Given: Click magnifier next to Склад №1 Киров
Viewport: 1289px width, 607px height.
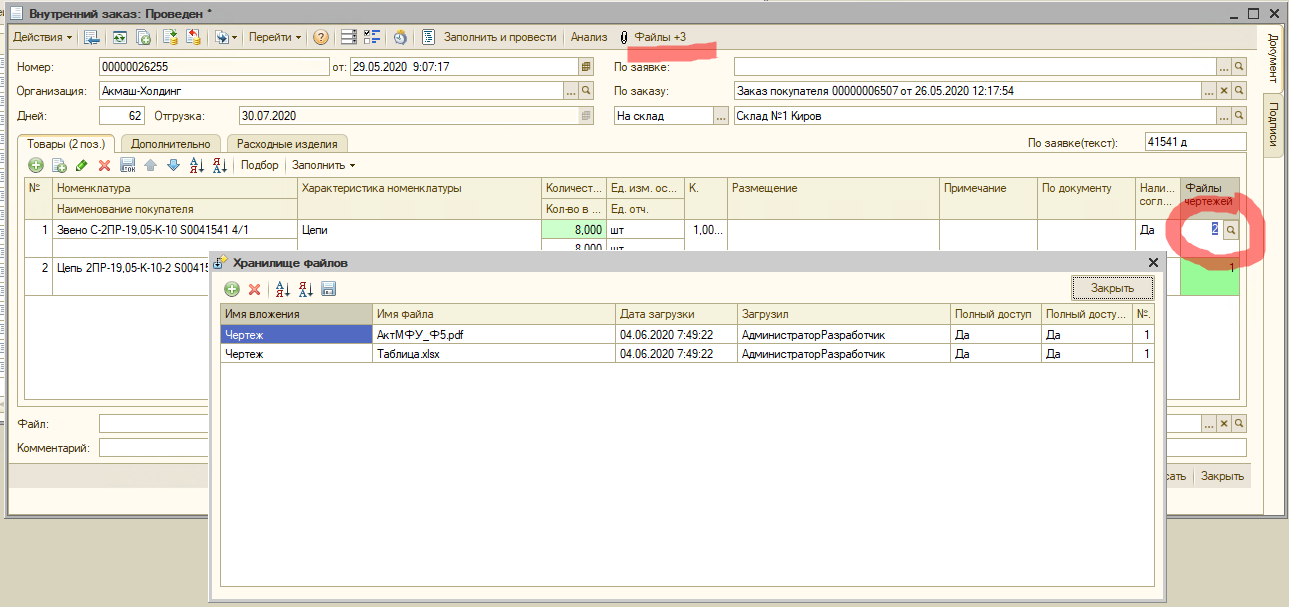Looking at the screenshot, I should (1239, 115).
